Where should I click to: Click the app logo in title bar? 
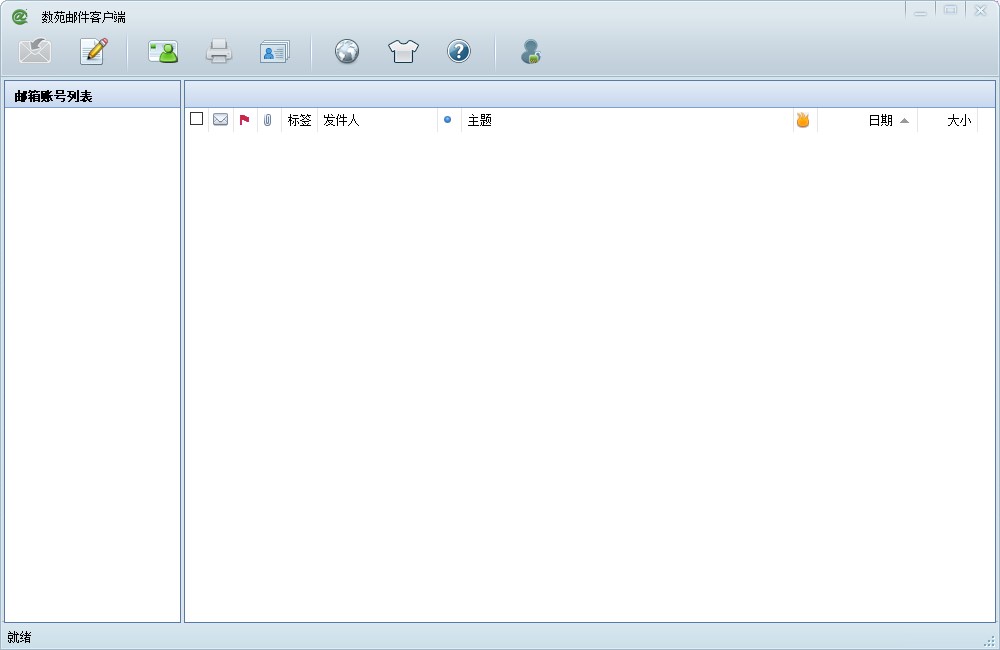20,17
